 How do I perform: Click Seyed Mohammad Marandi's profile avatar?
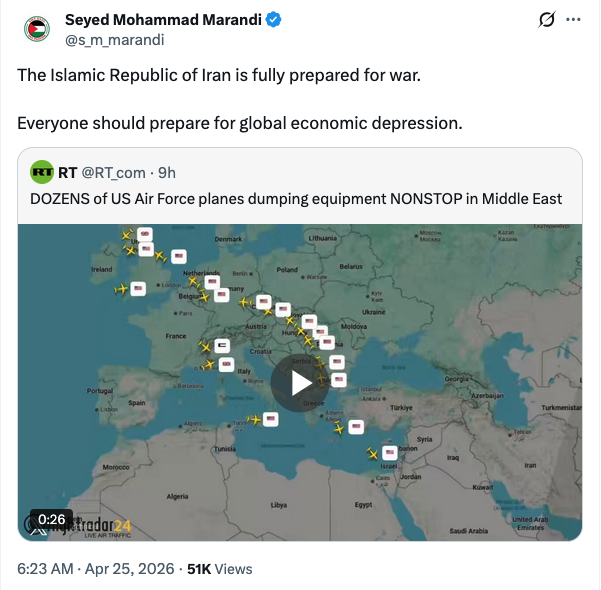pos(37,29)
